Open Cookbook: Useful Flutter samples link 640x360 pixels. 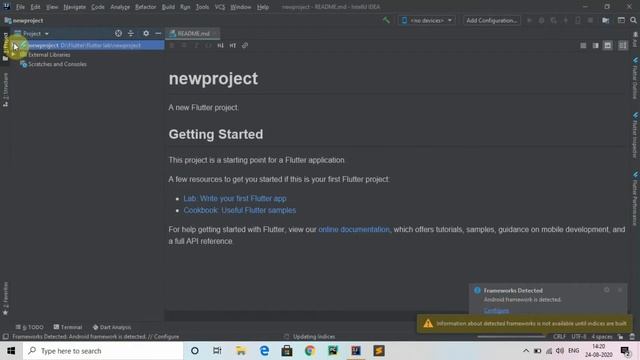click(240, 210)
